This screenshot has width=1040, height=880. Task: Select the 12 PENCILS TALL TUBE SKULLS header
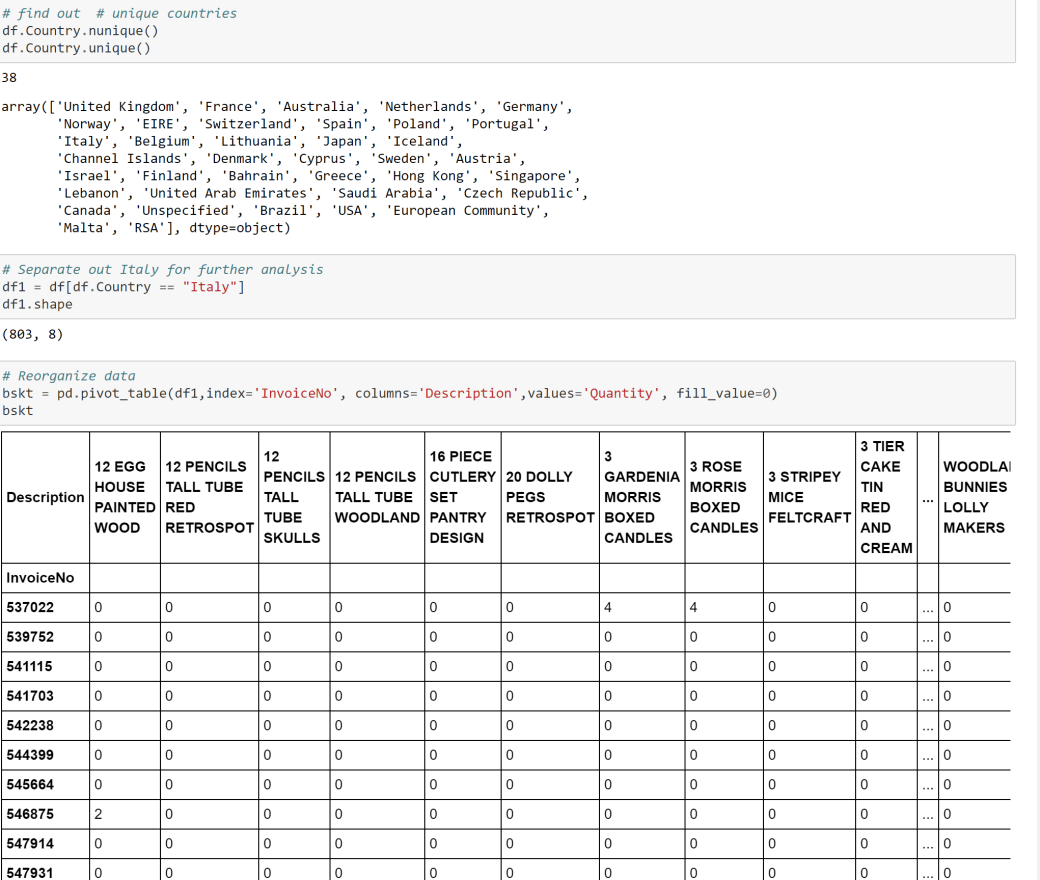[x=294, y=497]
